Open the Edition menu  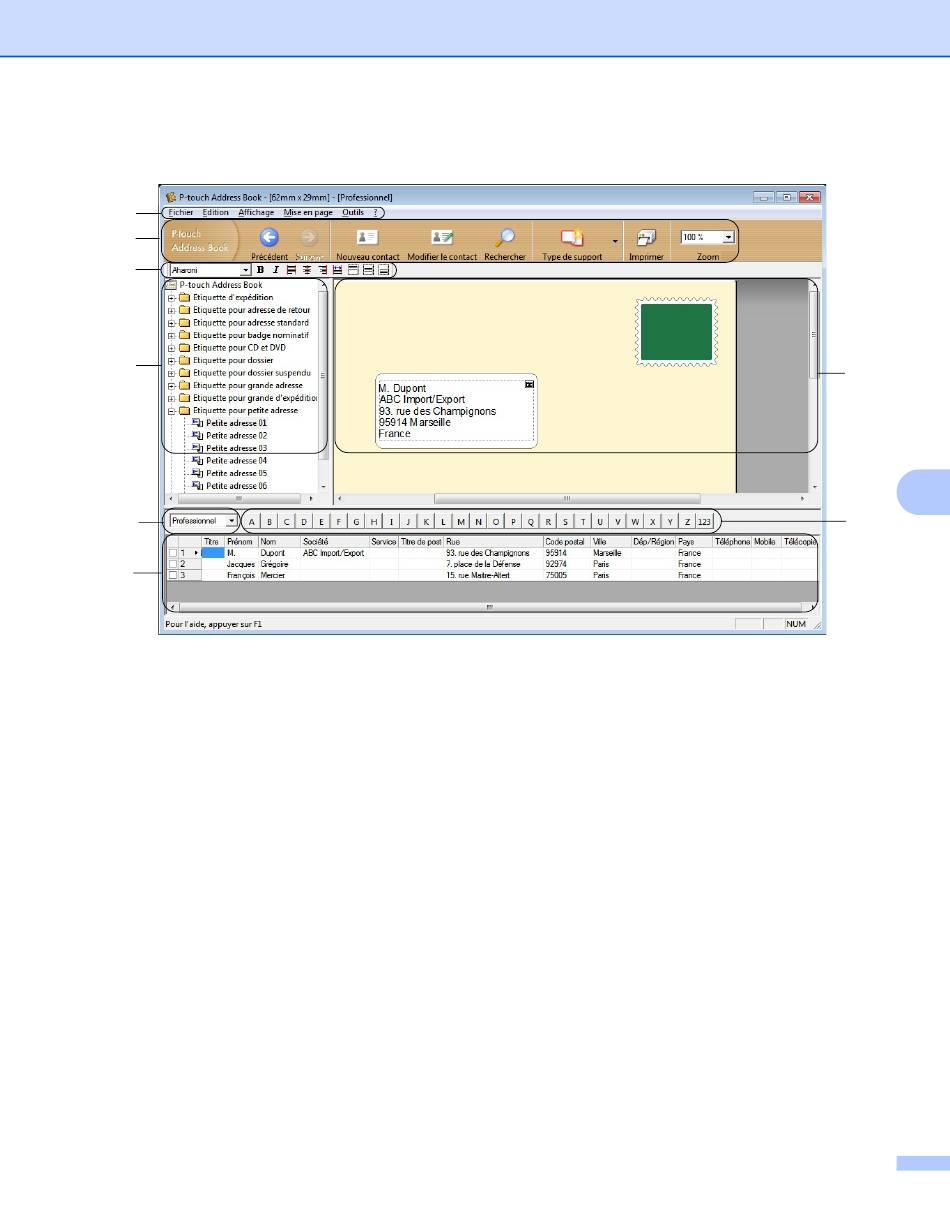(x=215, y=212)
